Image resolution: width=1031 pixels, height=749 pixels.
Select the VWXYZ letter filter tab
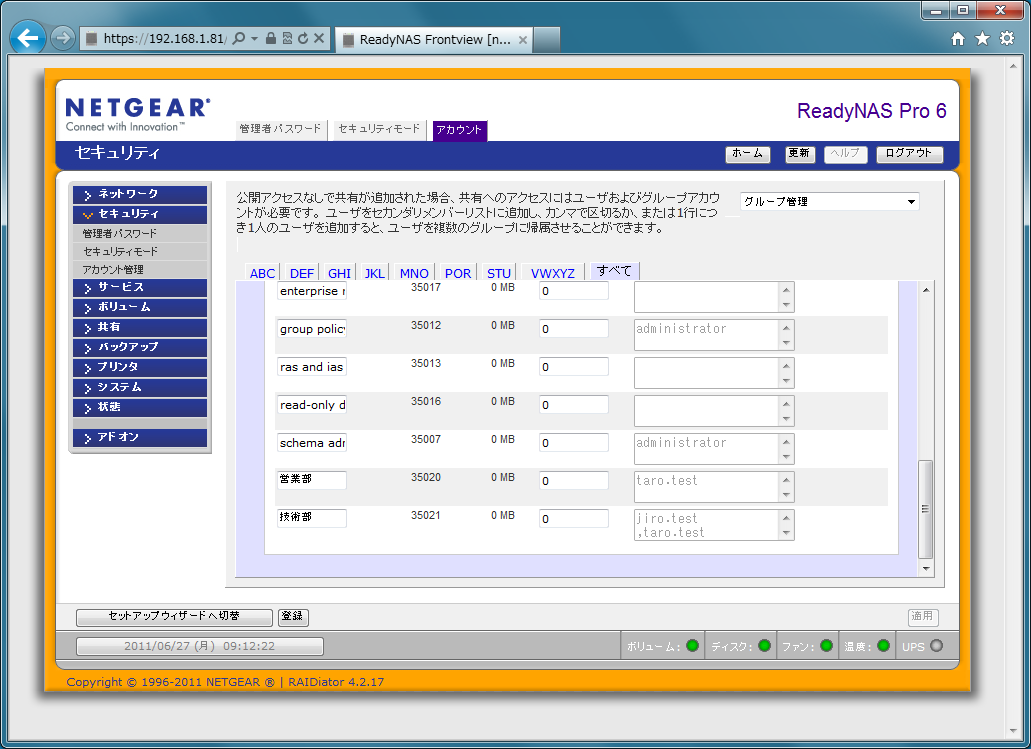(552, 273)
